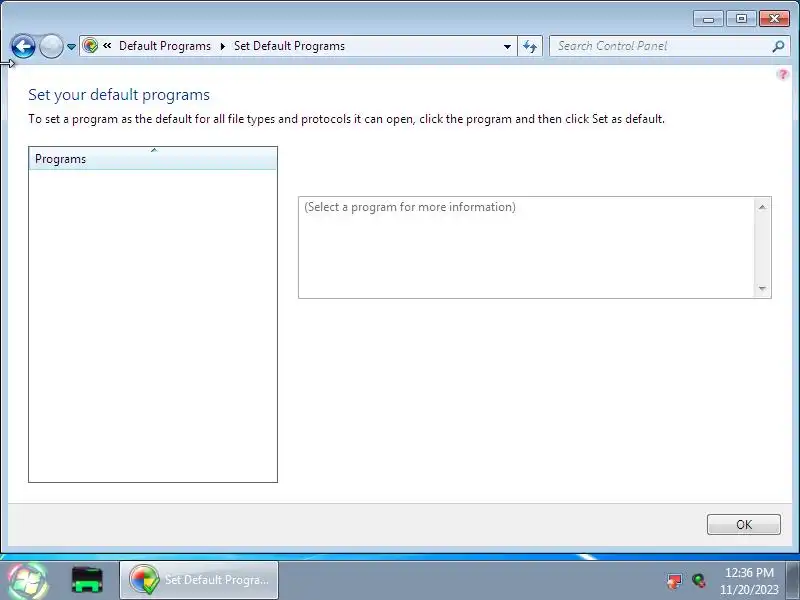Open the green printer taskbar icon
Screen dimensions: 800x600
click(x=87, y=580)
